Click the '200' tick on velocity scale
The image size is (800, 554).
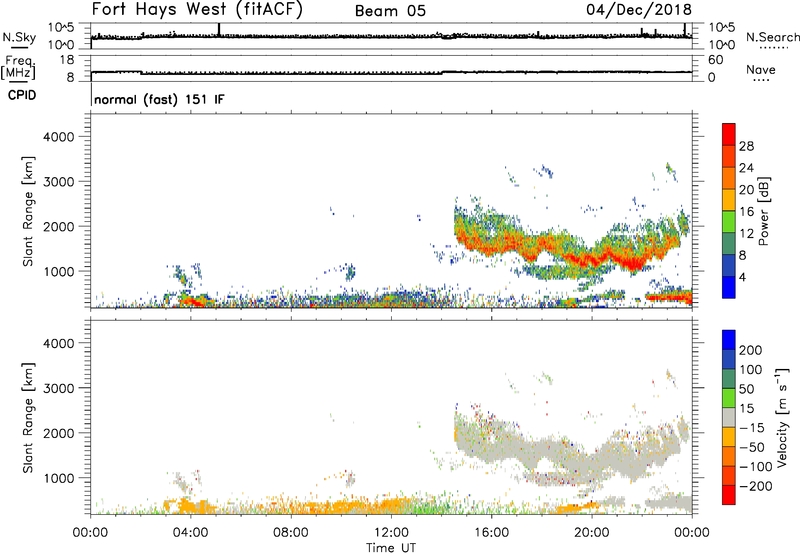click(x=751, y=350)
